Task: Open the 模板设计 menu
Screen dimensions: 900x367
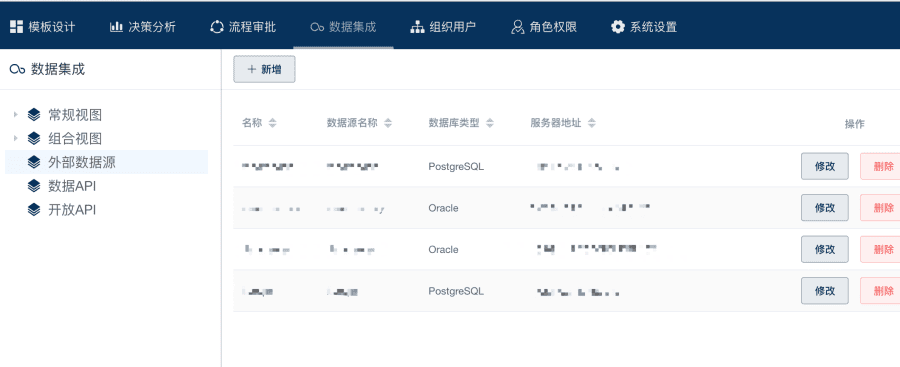Action: click(x=42, y=27)
